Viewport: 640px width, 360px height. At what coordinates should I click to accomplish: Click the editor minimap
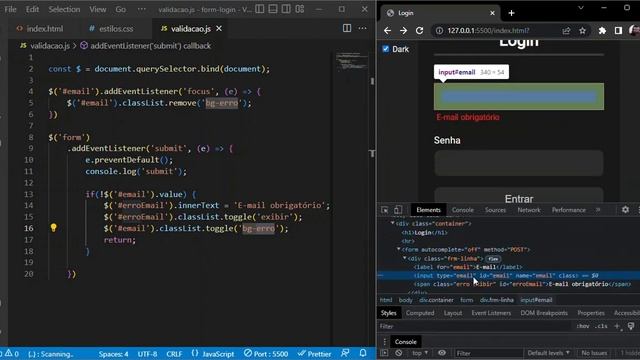(x=351, y=61)
